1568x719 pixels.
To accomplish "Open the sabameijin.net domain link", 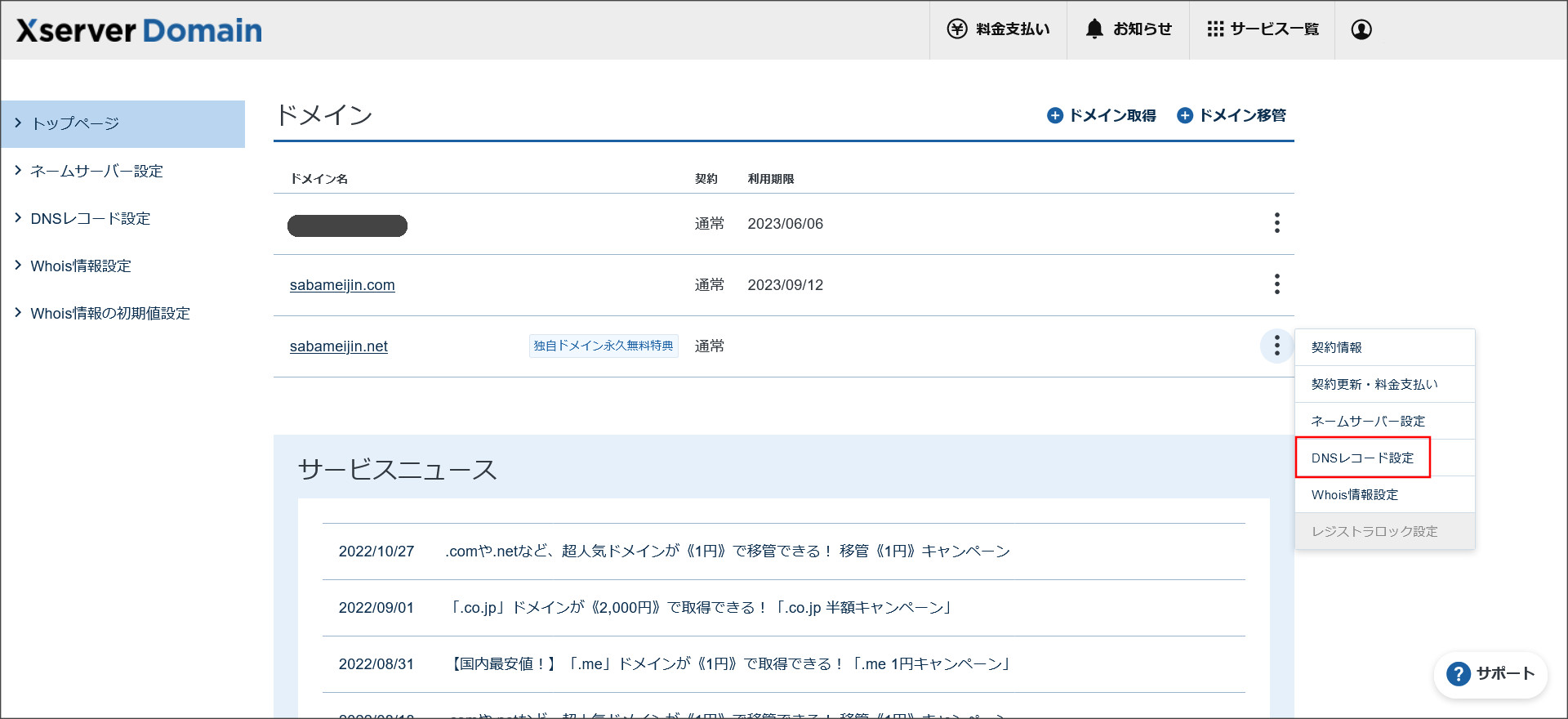I will [x=339, y=346].
